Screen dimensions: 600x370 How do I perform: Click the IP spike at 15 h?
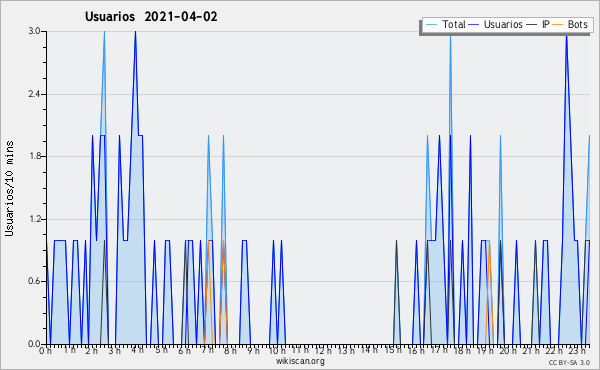tap(396, 241)
